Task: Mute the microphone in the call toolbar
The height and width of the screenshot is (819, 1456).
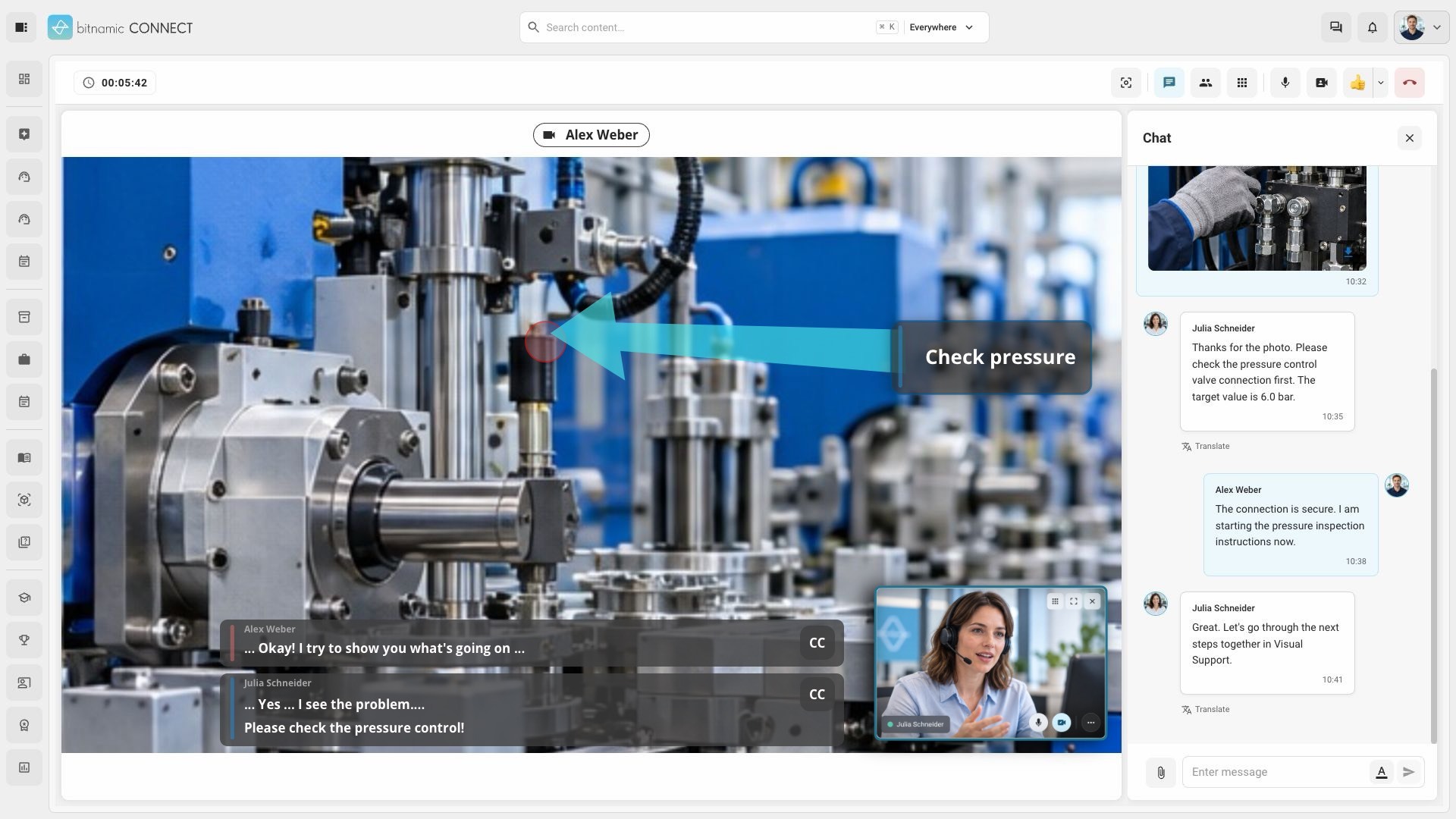Action: click(x=1285, y=83)
